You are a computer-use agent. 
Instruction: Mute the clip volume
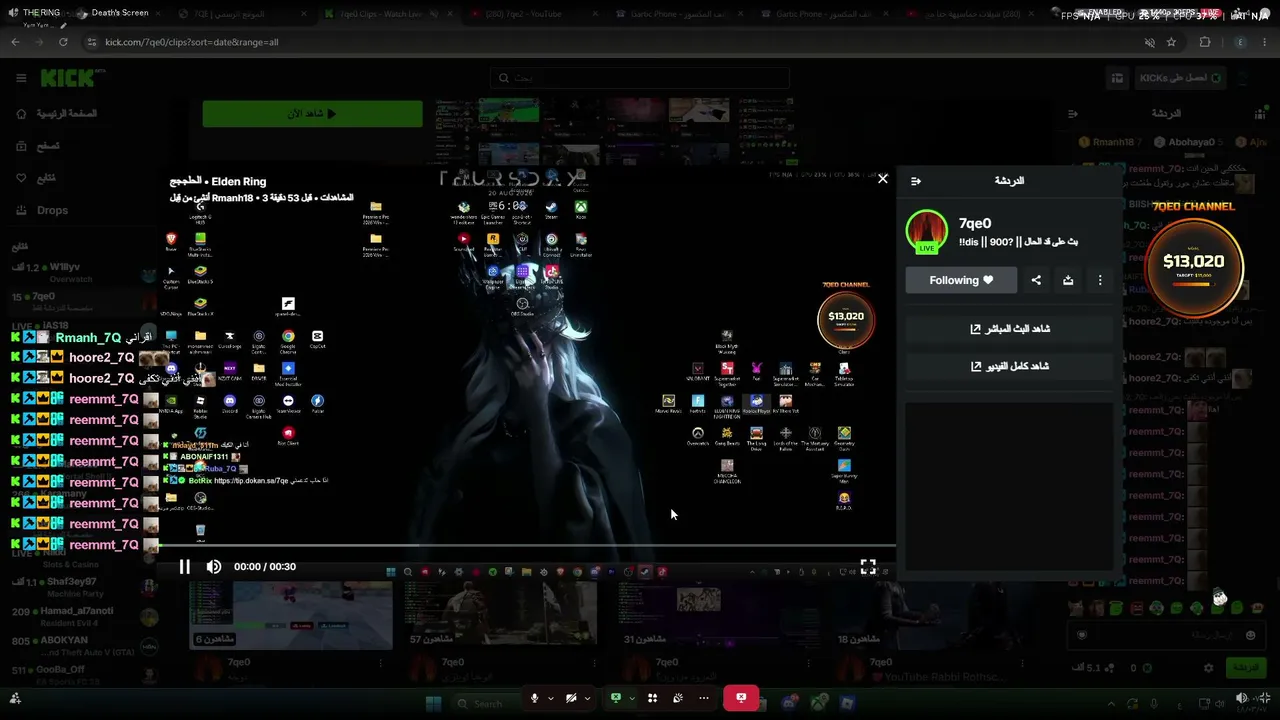click(x=214, y=567)
